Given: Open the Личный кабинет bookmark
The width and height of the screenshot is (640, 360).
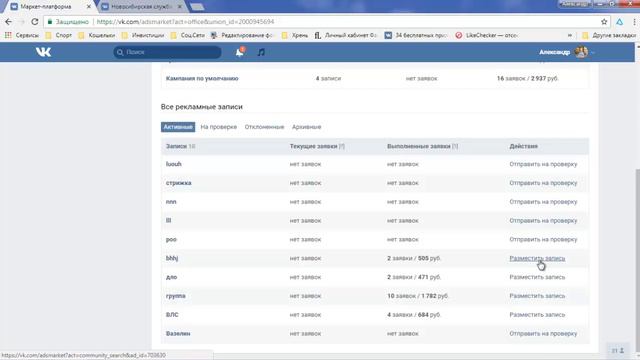Looking at the screenshot, I should (x=345, y=36).
